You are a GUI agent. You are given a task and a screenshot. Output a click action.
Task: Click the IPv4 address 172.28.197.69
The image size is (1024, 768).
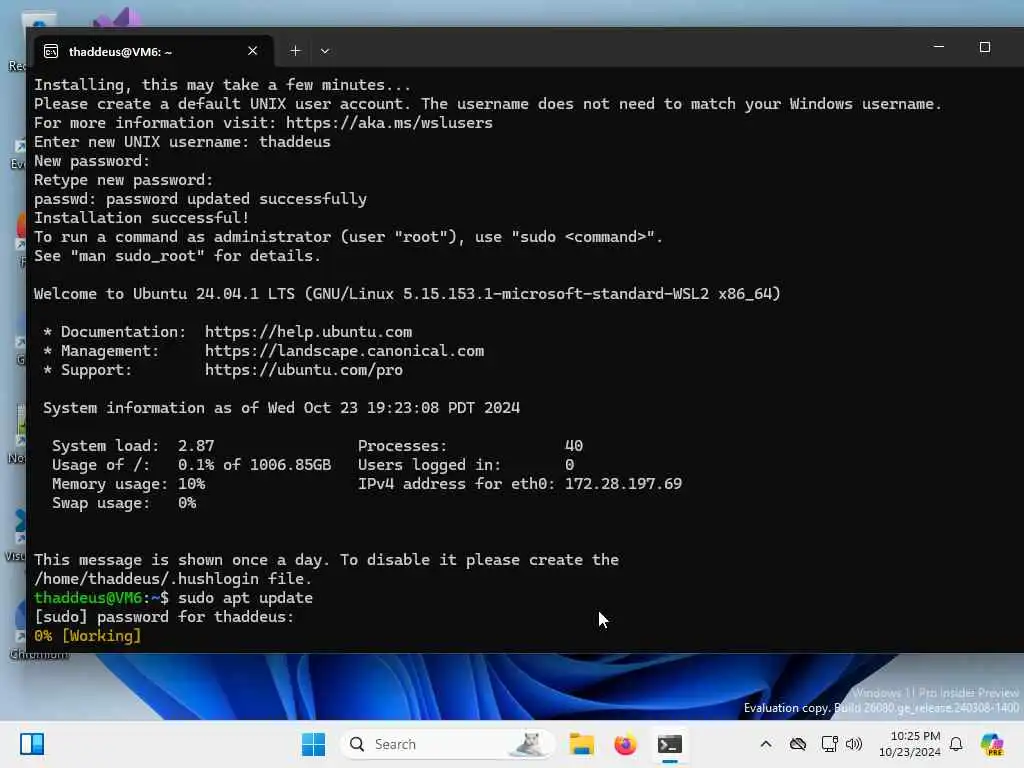623,484
